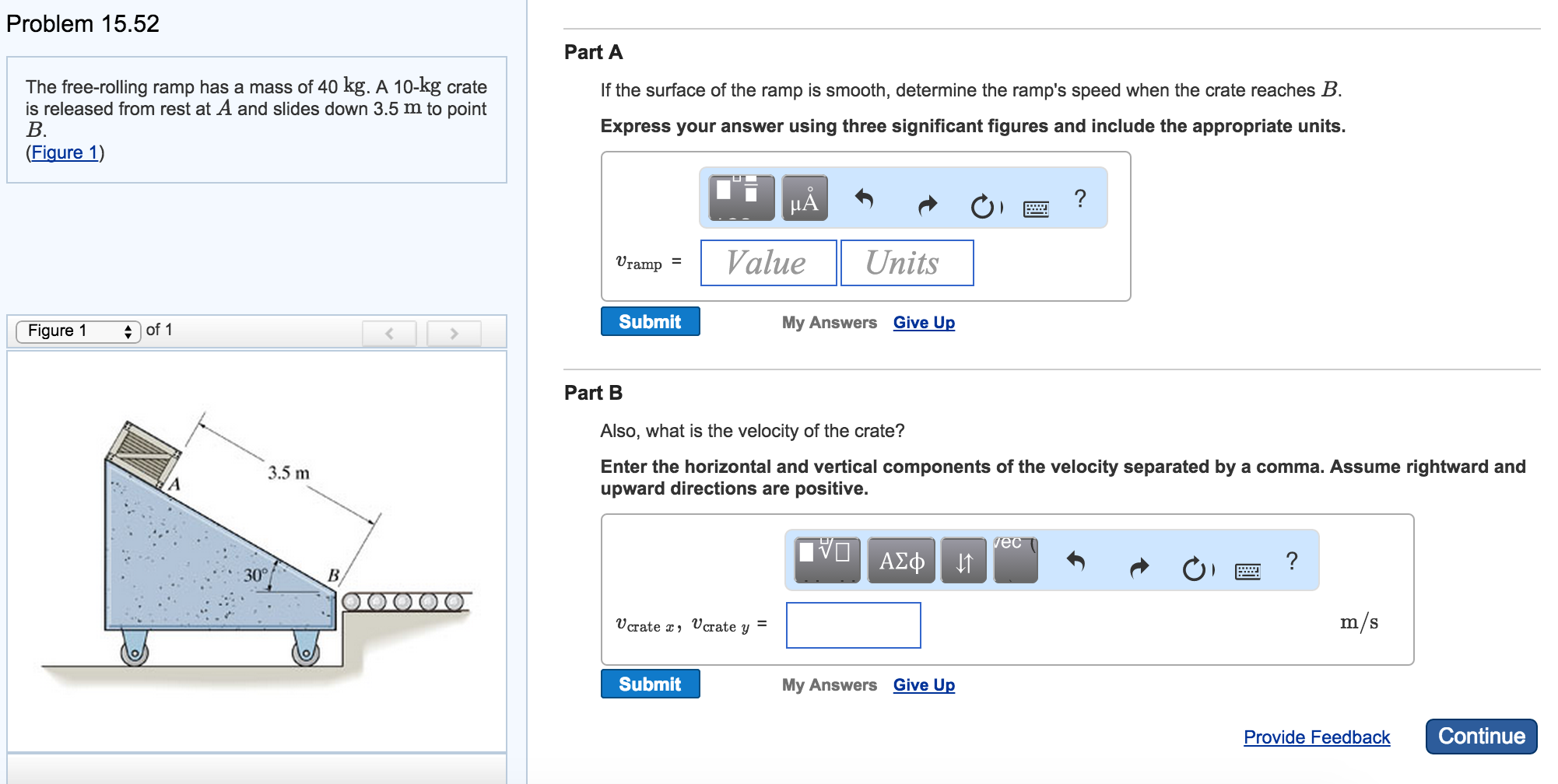Screen dimensions: 1558x784
Task: Click the redo arrow in Part A
Action: coord(928,205)
